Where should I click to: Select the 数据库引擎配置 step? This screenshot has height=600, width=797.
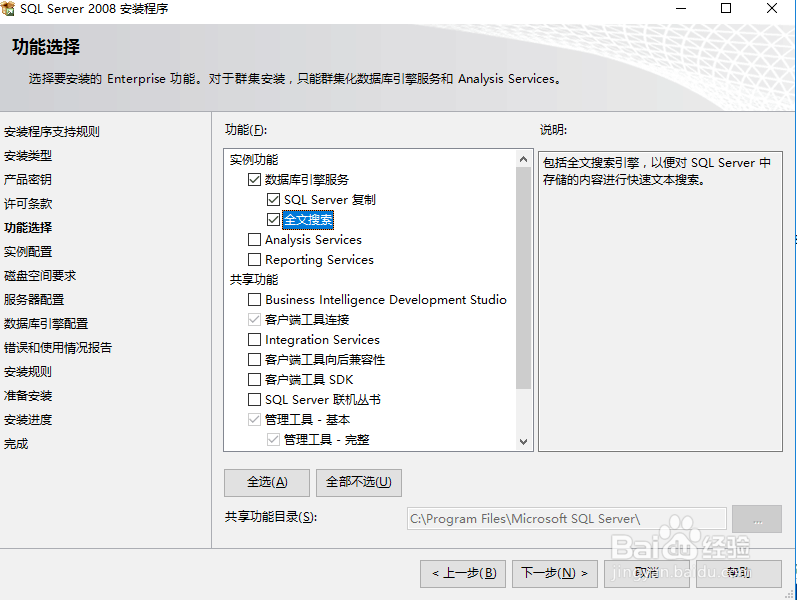pos(46,324)
